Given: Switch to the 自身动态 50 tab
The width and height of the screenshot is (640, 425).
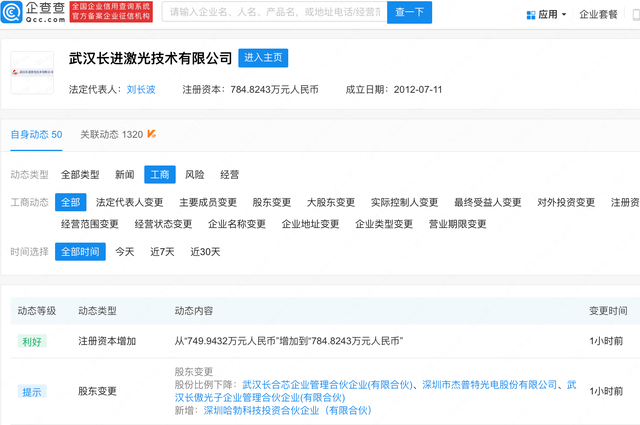Looking at the screenshot, I should pos(36,134).
